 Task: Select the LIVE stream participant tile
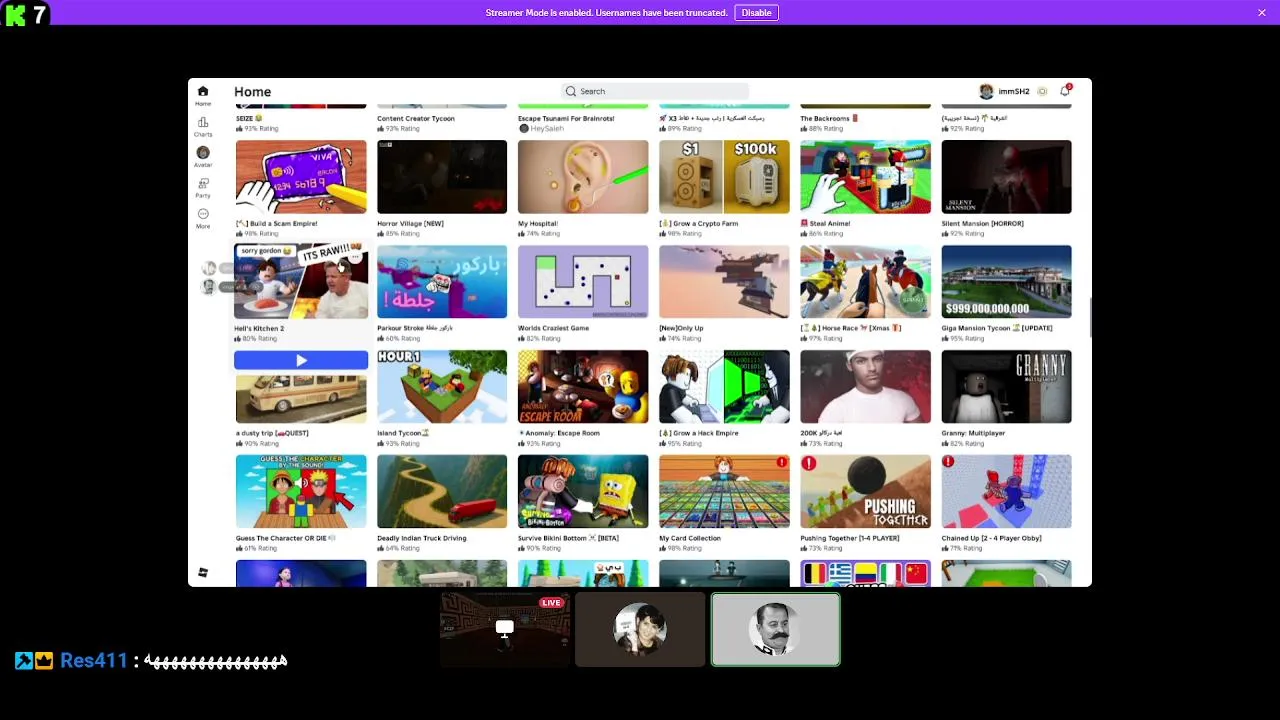tap(505, 629)
